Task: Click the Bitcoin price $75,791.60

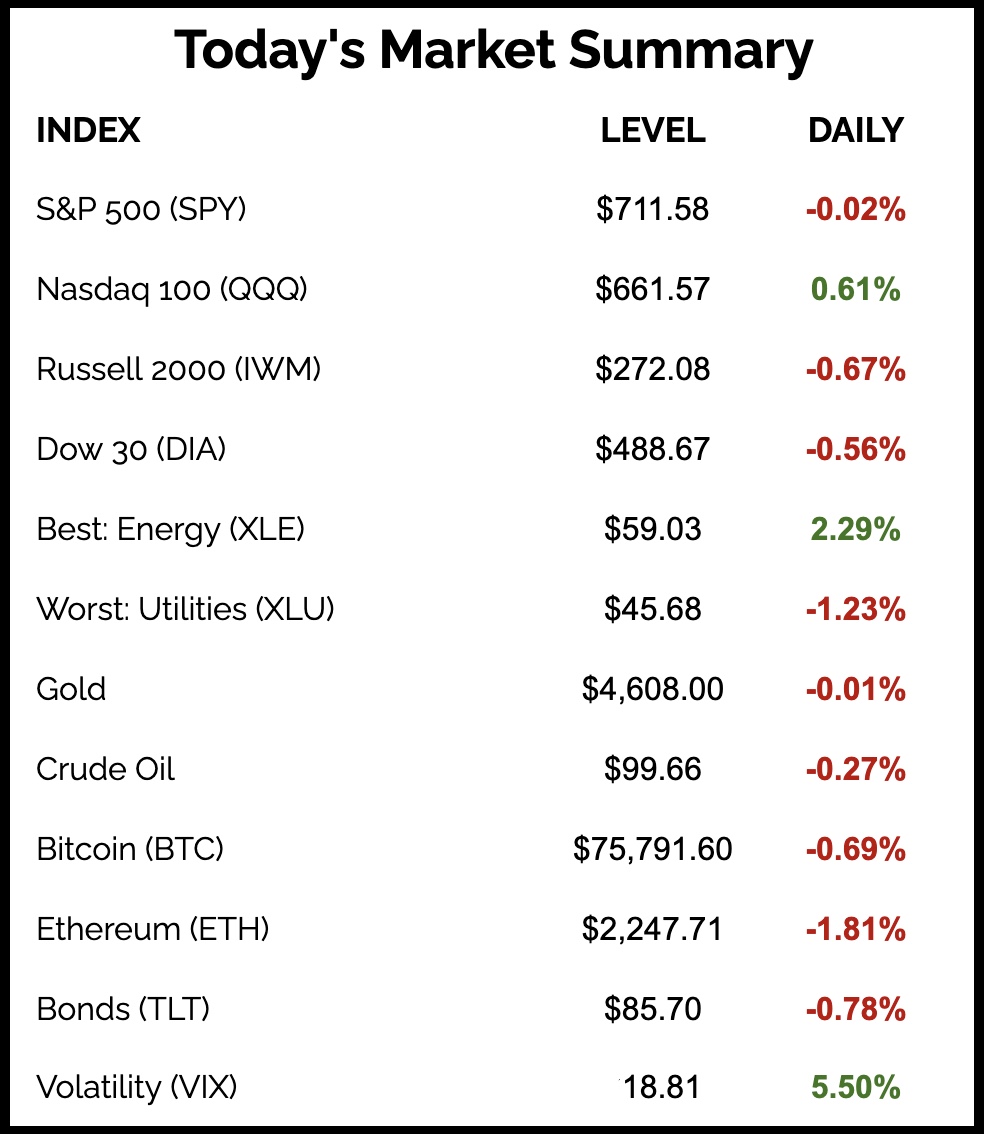Action: [652, 849]
